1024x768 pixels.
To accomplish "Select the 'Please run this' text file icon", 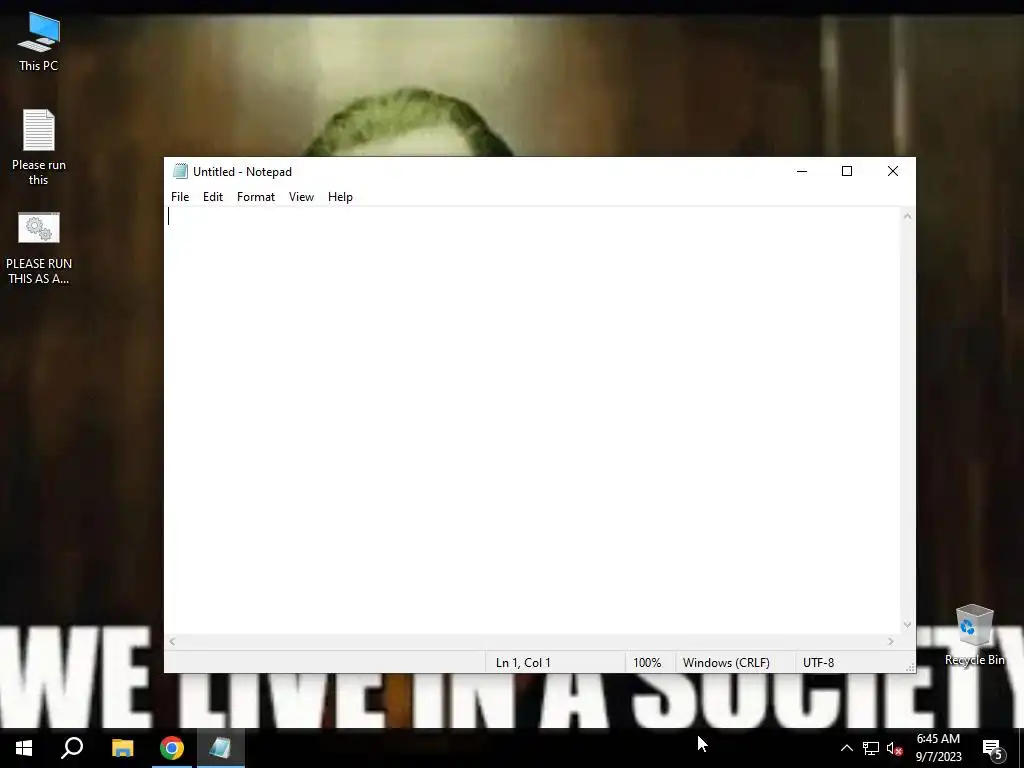I will [39, 148].
